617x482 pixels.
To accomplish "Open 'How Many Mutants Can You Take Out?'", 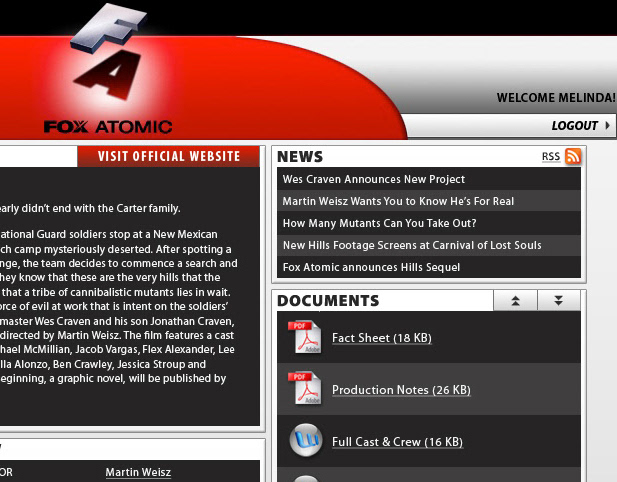I will 429,223.
